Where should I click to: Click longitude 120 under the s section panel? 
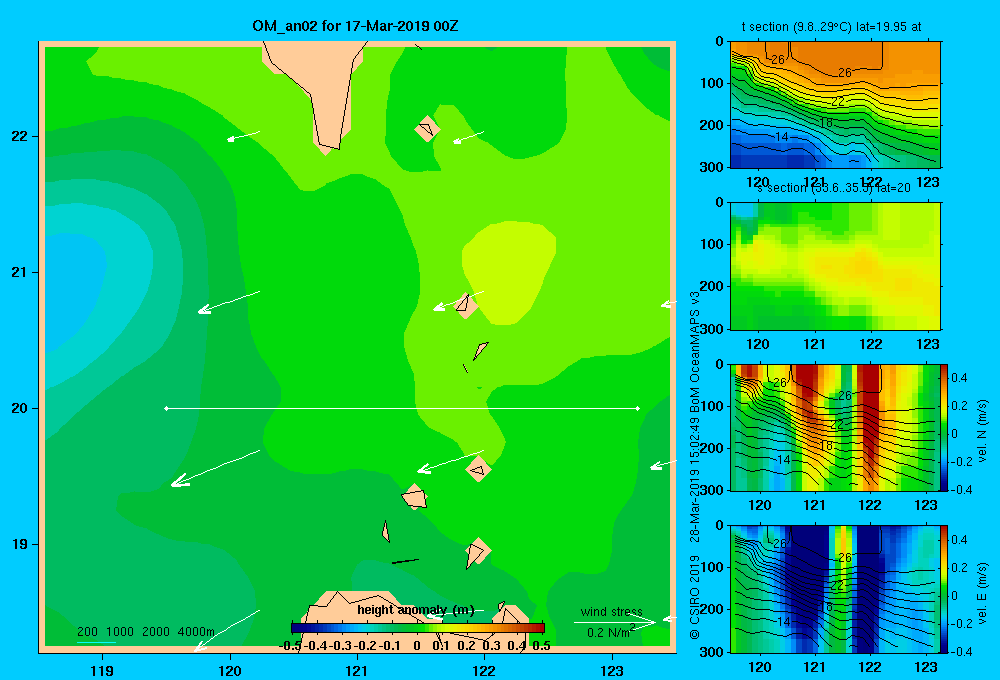click(758, 344)
